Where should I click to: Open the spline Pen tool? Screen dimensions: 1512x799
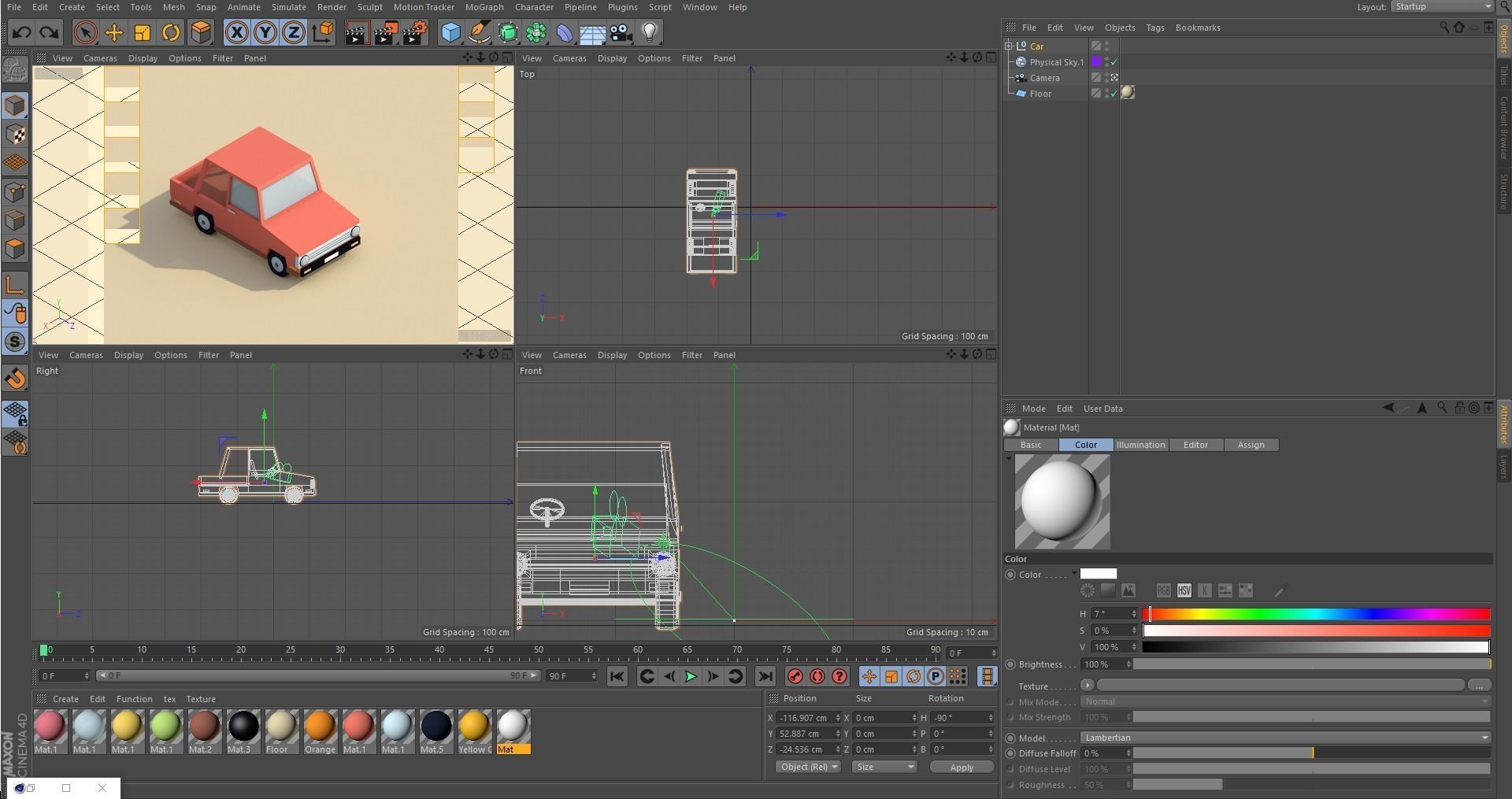pos(479,32)
